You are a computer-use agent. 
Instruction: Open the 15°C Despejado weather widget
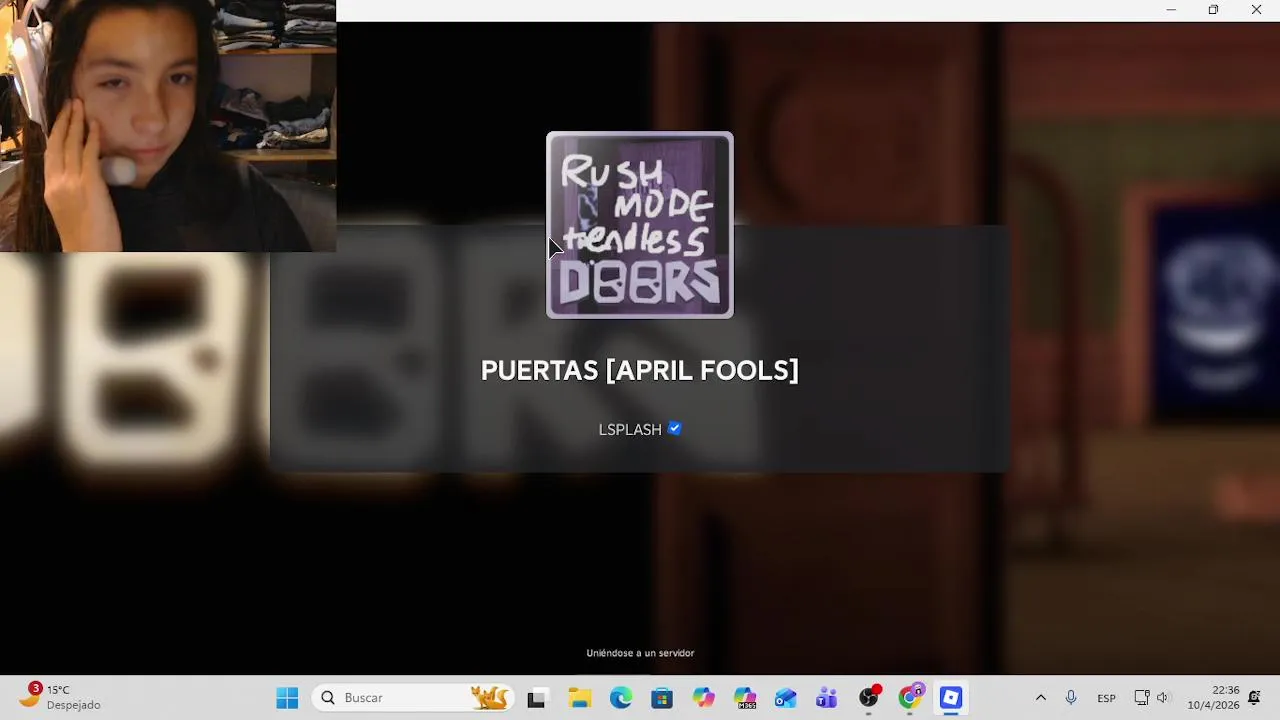60,698
